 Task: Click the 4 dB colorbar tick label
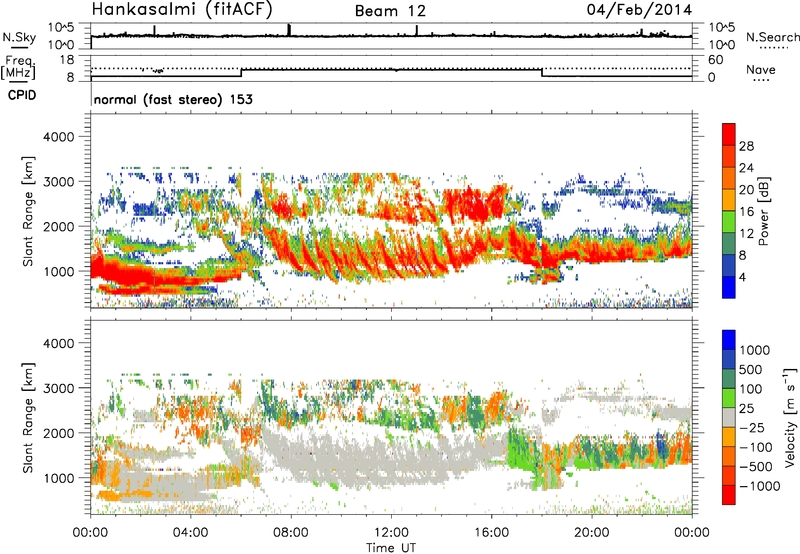click(x=742, y=277)
